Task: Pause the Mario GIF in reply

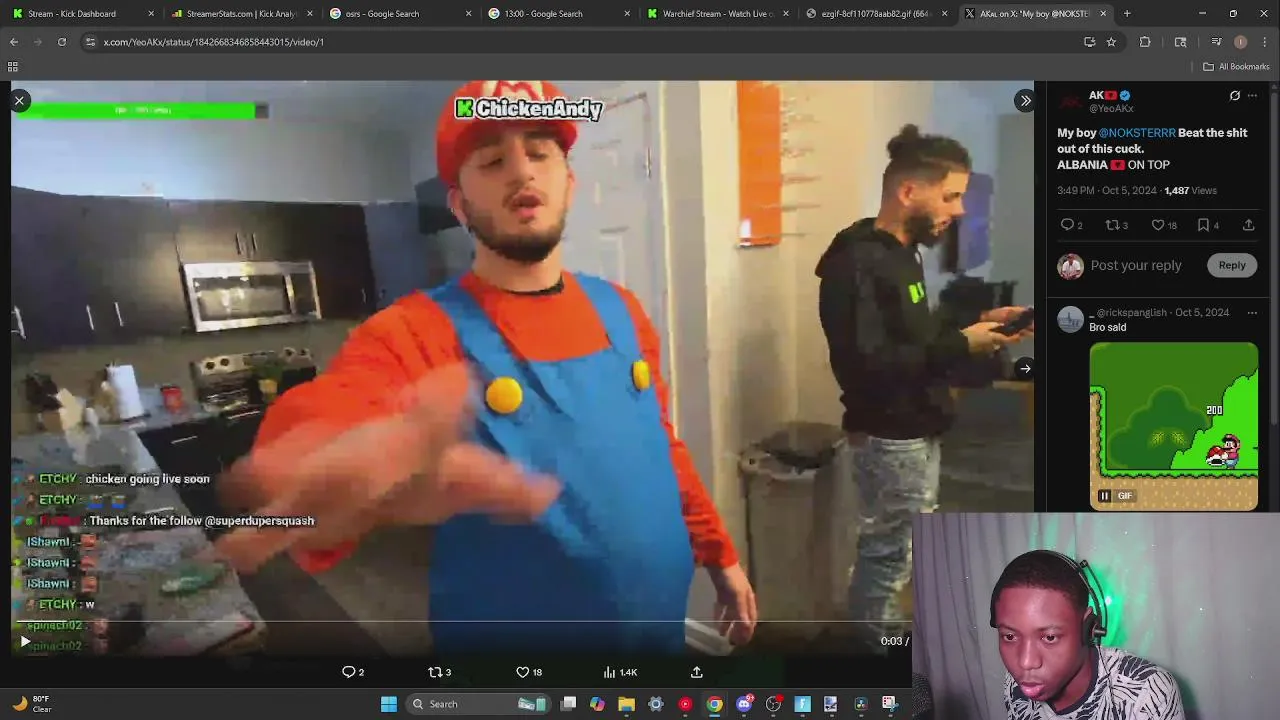Action: tap(1104, 496)
